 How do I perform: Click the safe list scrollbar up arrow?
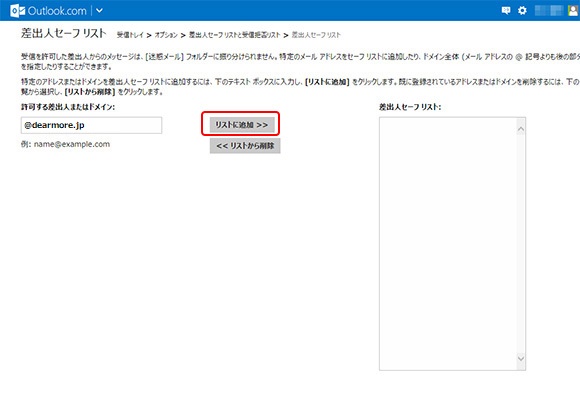pyautogui.click(x=521, y=129)
